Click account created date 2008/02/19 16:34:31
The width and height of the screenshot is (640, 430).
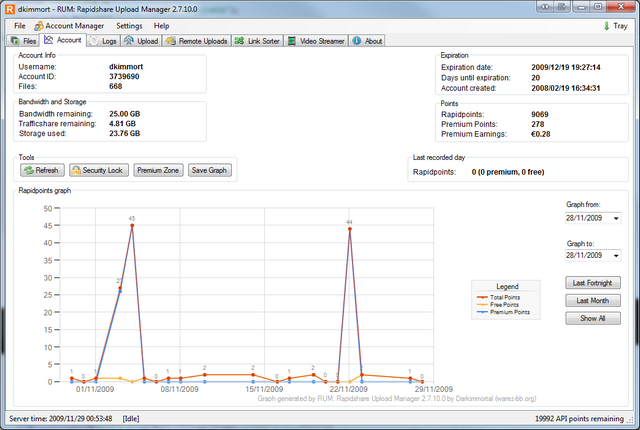coord(566,88)
